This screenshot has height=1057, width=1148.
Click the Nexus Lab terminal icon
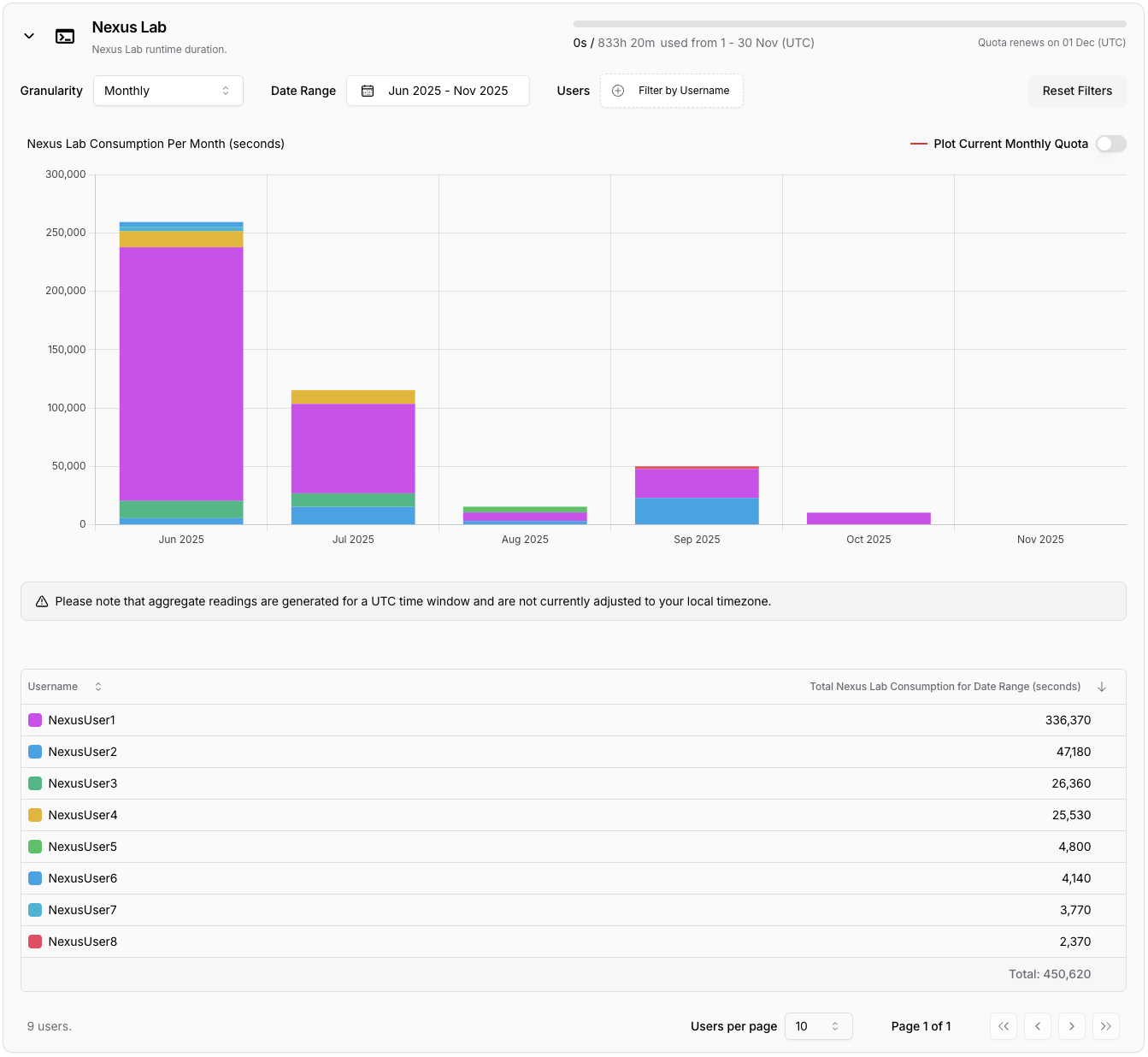[65, 37]
